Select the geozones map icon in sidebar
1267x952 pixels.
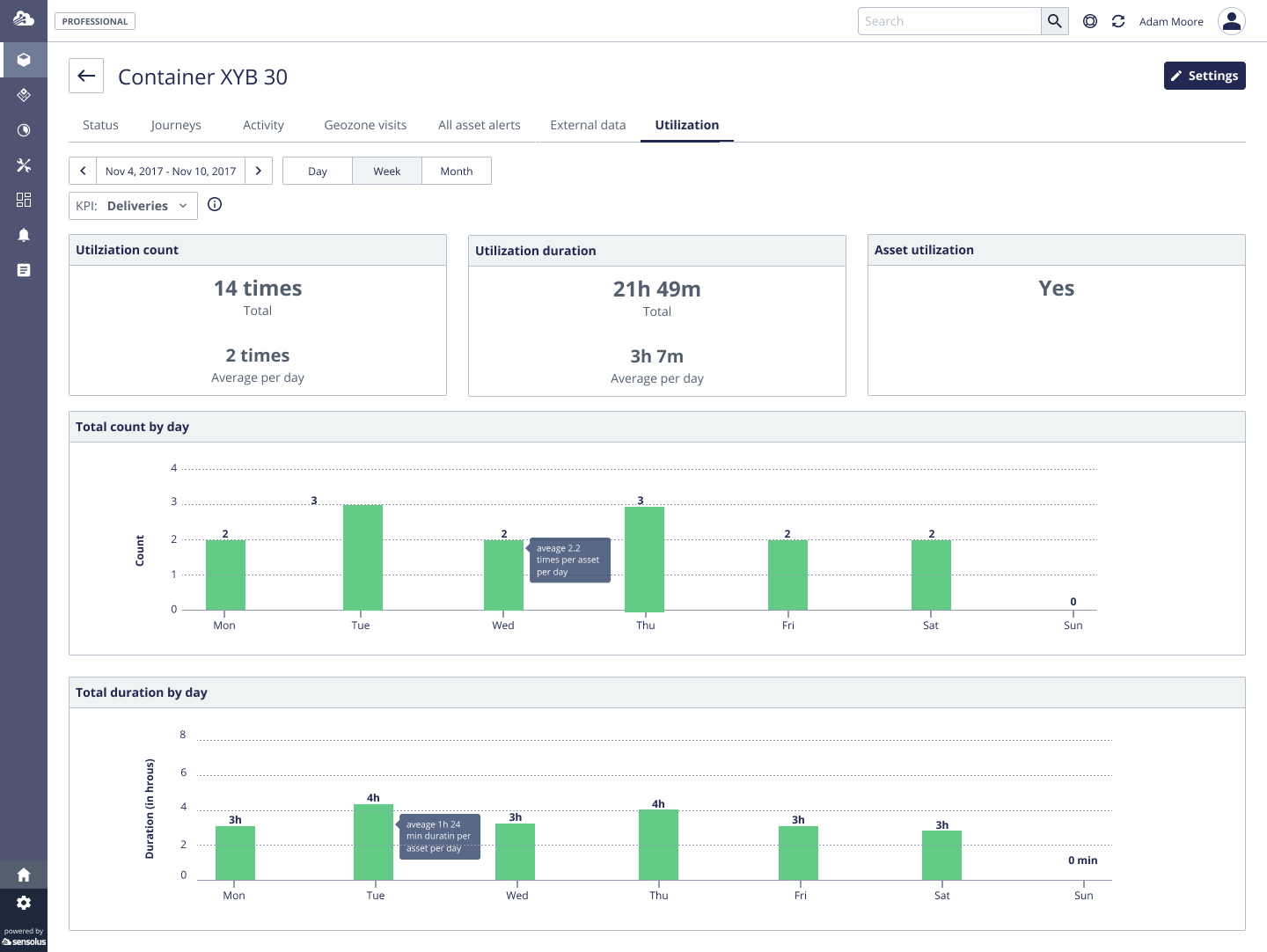(x=24, y=95)
